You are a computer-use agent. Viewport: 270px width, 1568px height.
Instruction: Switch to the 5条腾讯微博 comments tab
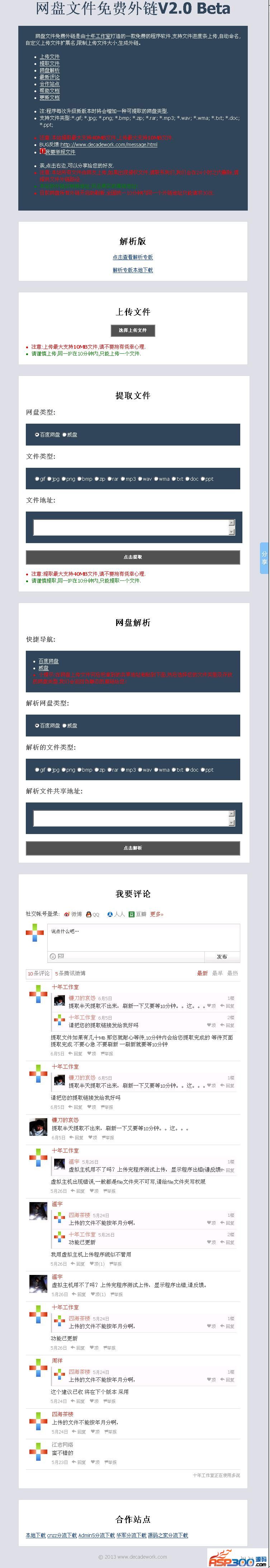(x=70, y=973)
